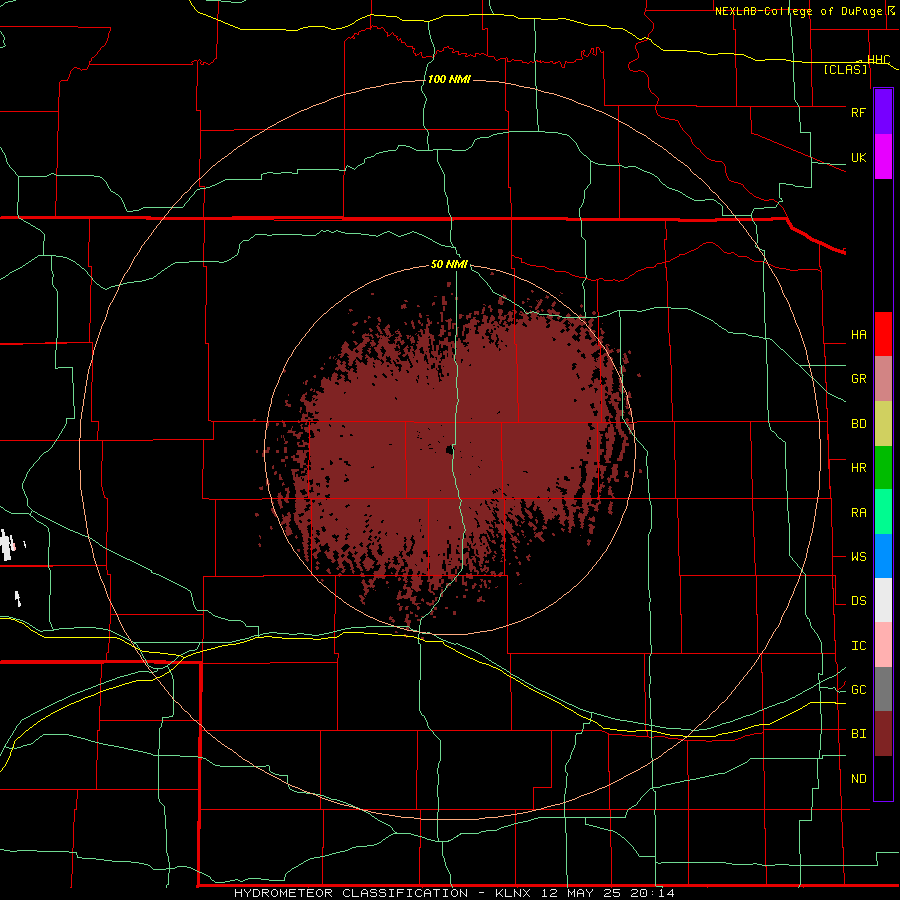Viewport: 900px width, 900px height.
Task: Select the 'DS' legend label
Action: (858, 601)
